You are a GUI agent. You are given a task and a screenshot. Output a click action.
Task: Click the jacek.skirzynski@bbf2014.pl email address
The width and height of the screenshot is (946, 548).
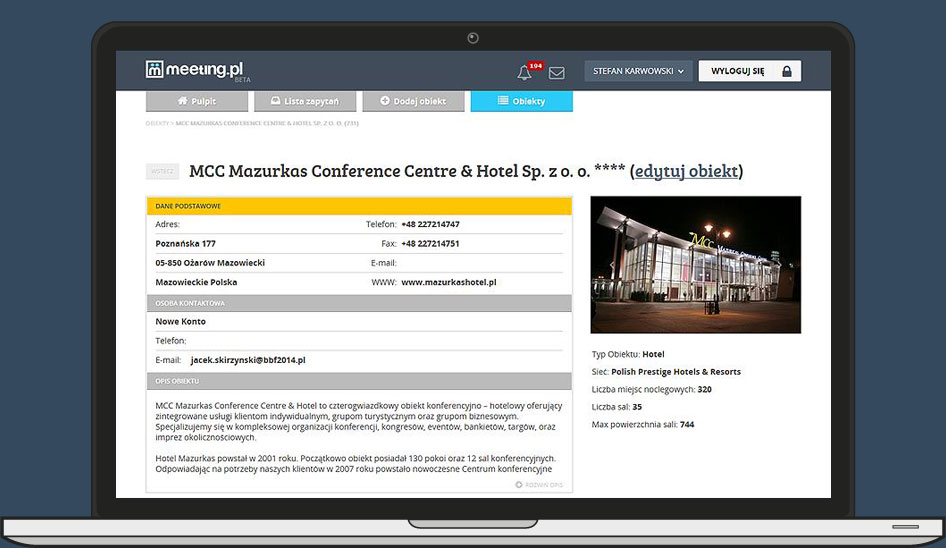click(248, 360)
